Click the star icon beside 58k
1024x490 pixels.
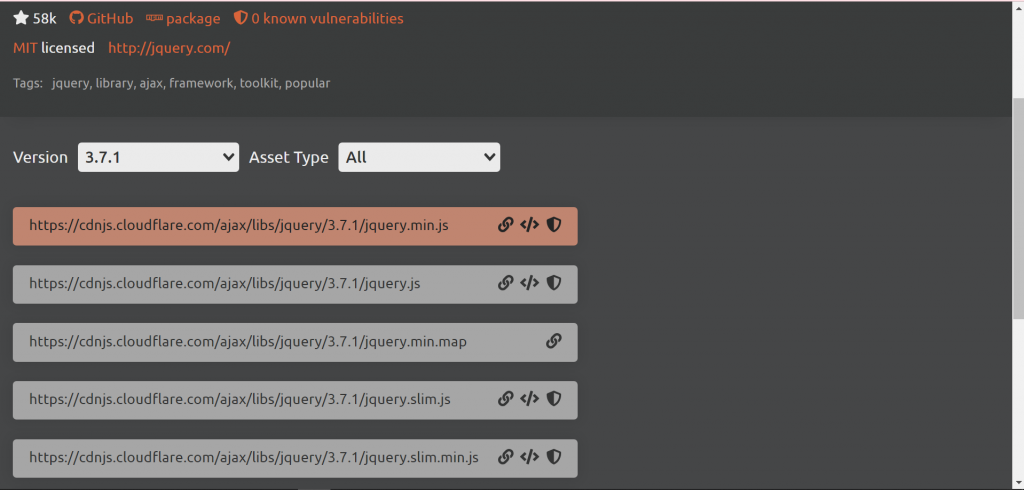point(21,18)
